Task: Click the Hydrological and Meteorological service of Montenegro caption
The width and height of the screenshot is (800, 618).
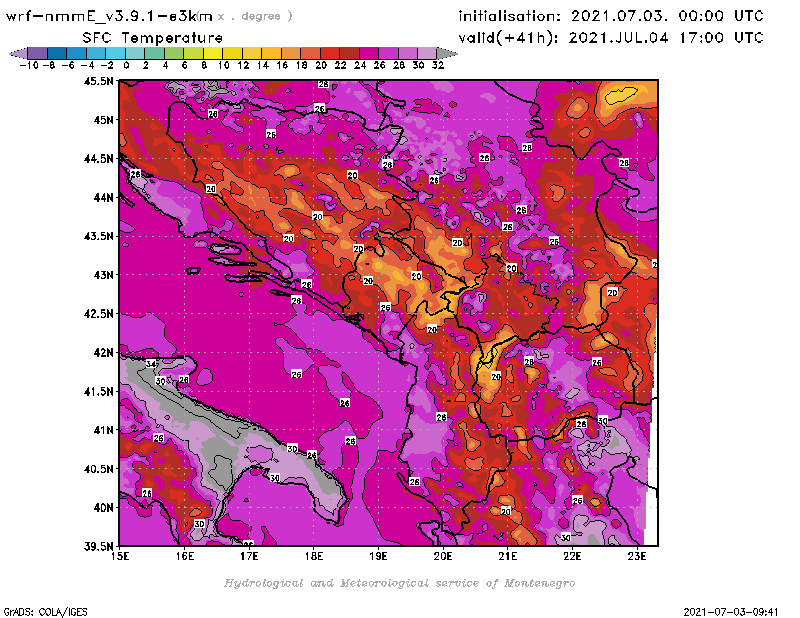Action: click(x=399, y=583)
